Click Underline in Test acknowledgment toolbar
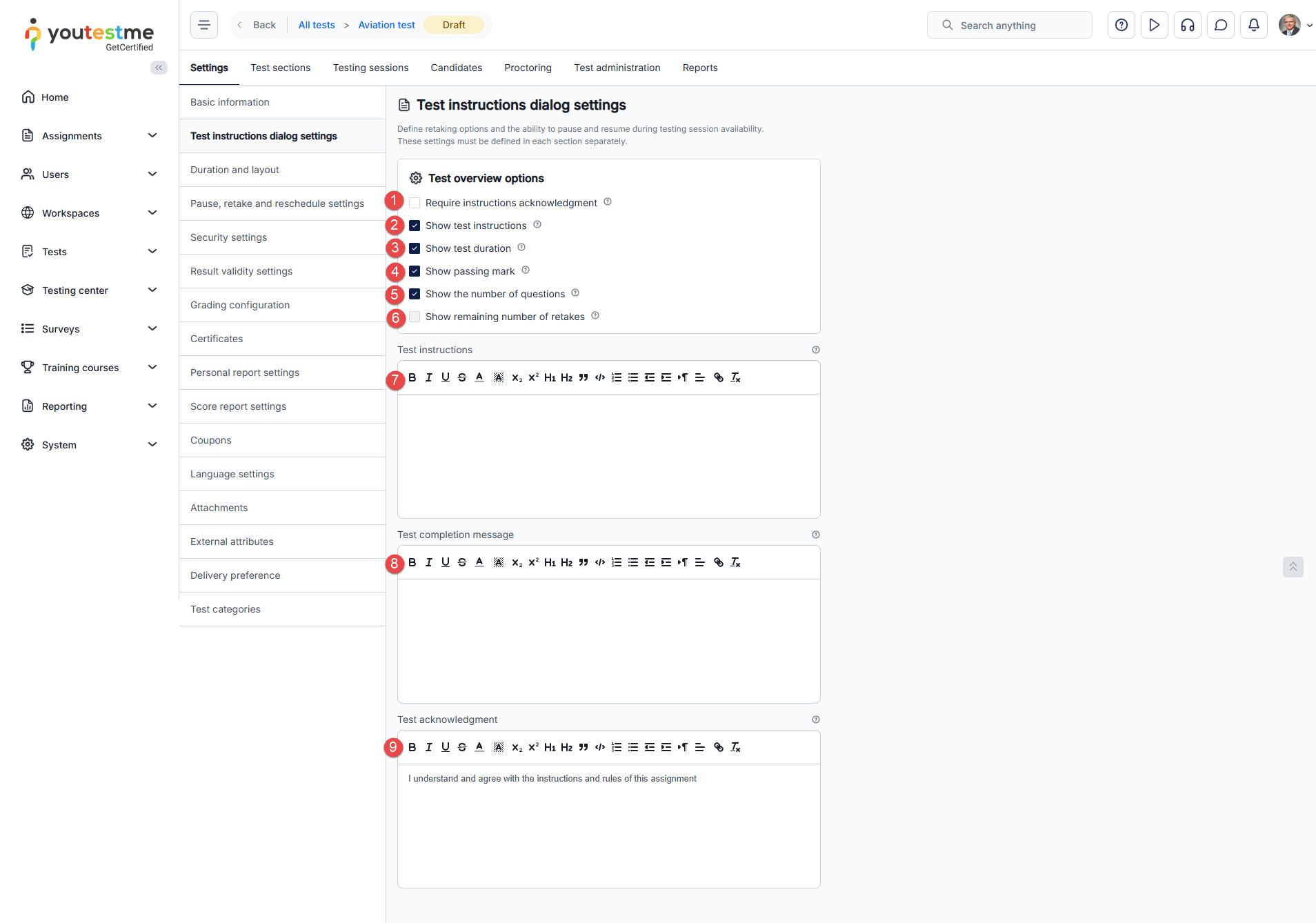 (x=446, y=747)
